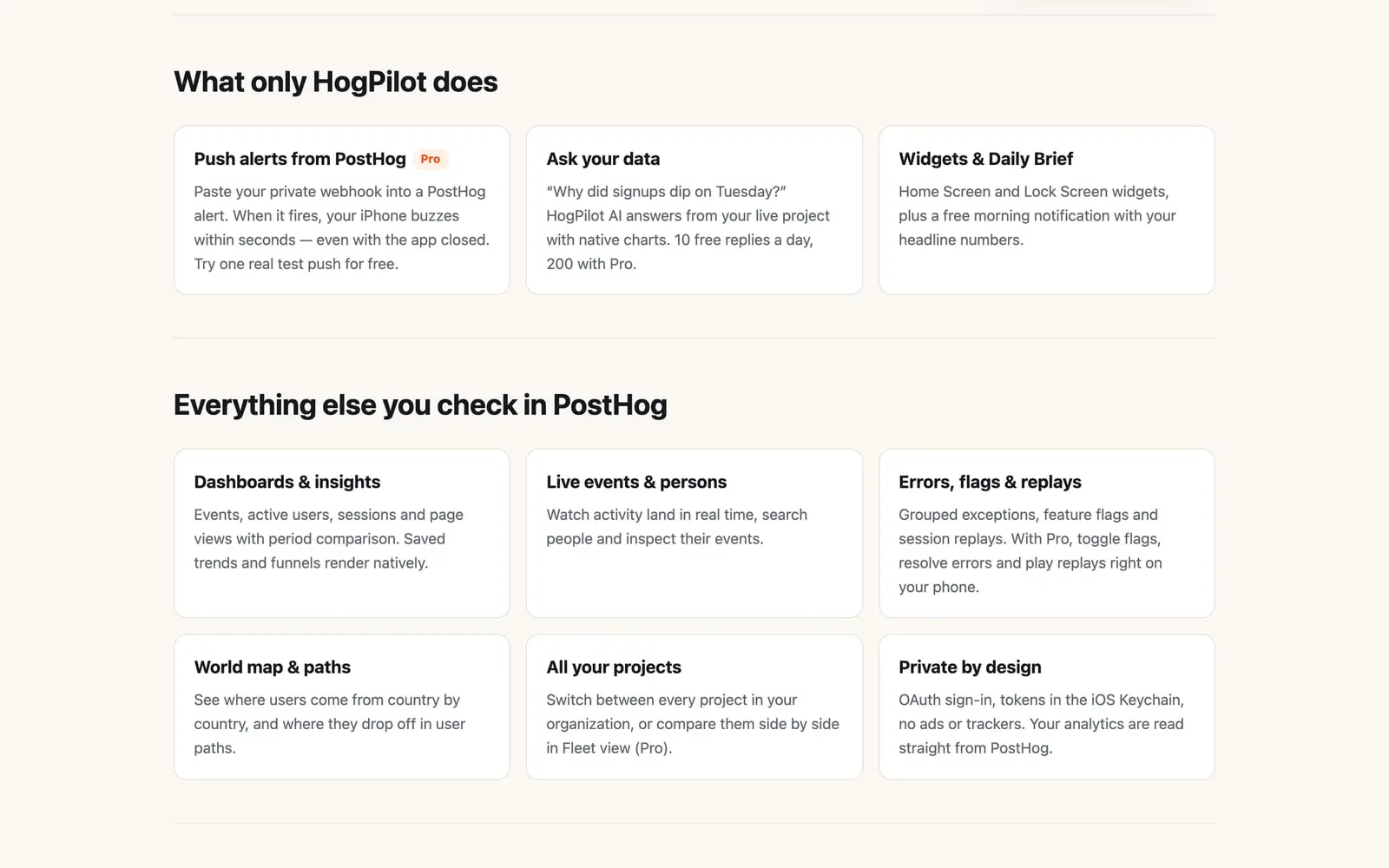Click the Fleet view (Pro) description text

click(693, 724)
